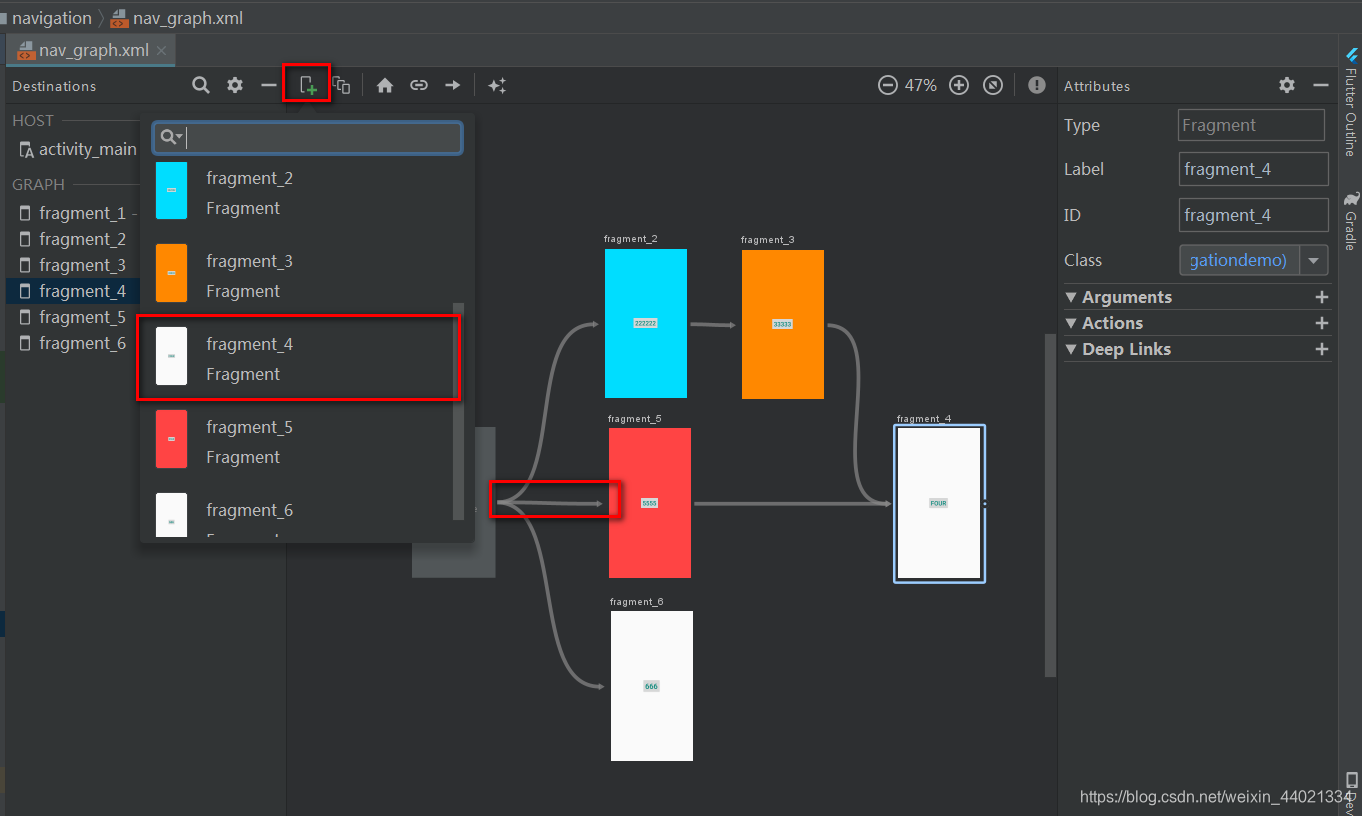Screen dimensions: 1362x816
Task: Choose fragment_2 in the destination popup
Action: (299, 192)
